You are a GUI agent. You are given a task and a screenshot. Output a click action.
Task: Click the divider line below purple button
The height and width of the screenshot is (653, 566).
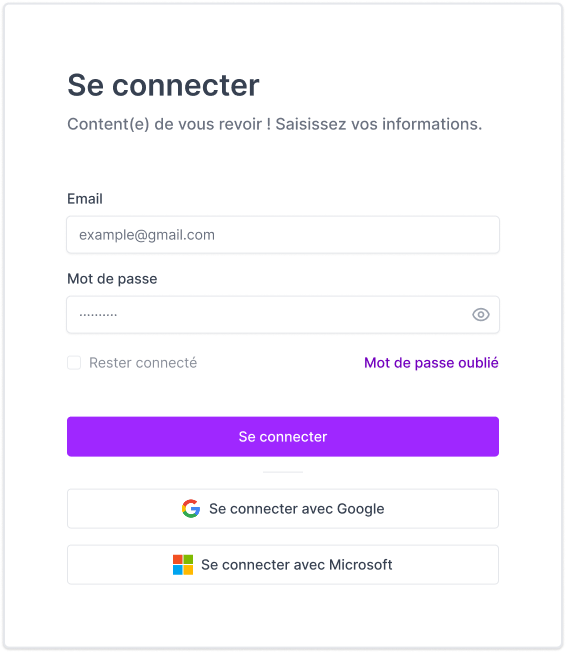point(283,472)
